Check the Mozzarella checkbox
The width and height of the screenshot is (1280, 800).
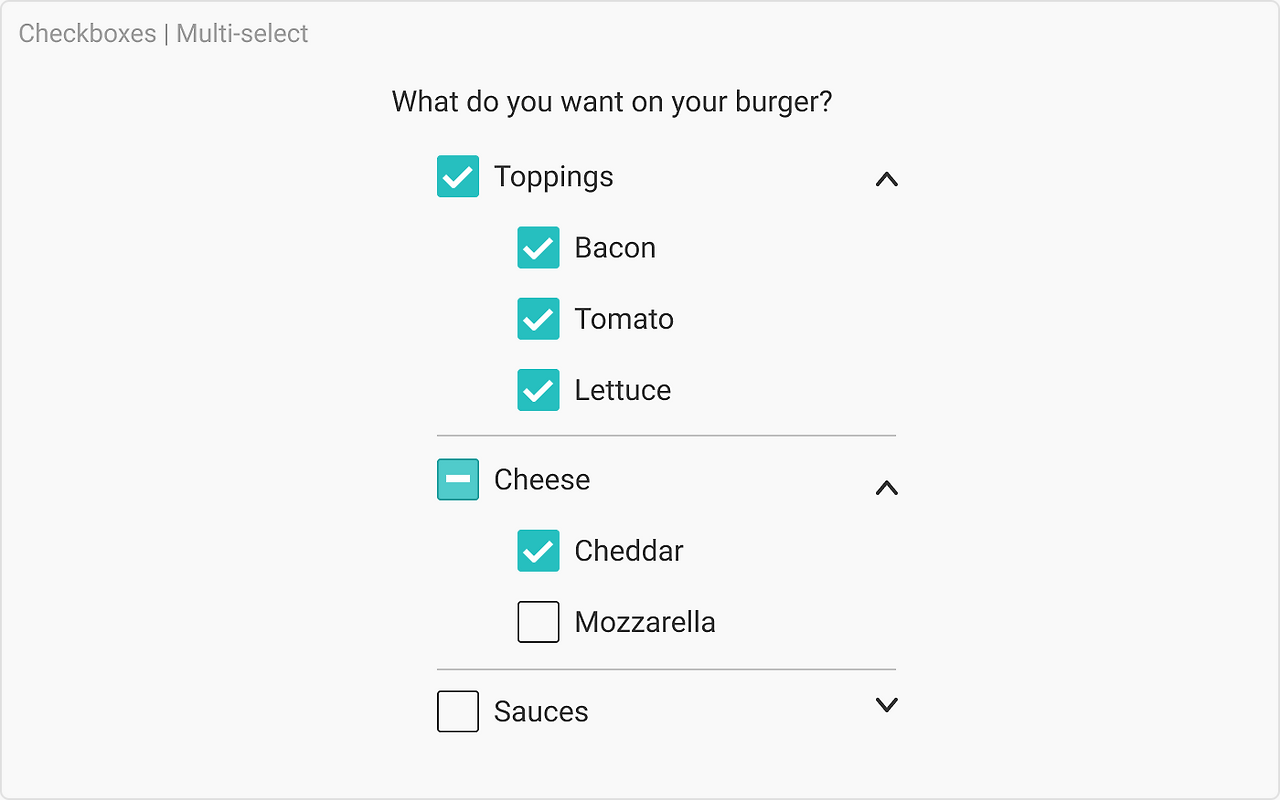[538, 621]
